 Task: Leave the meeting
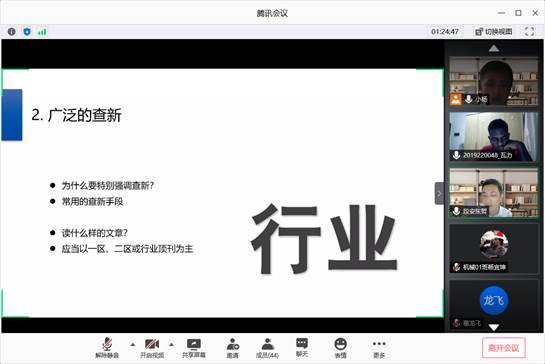click(x=504, y=348)
